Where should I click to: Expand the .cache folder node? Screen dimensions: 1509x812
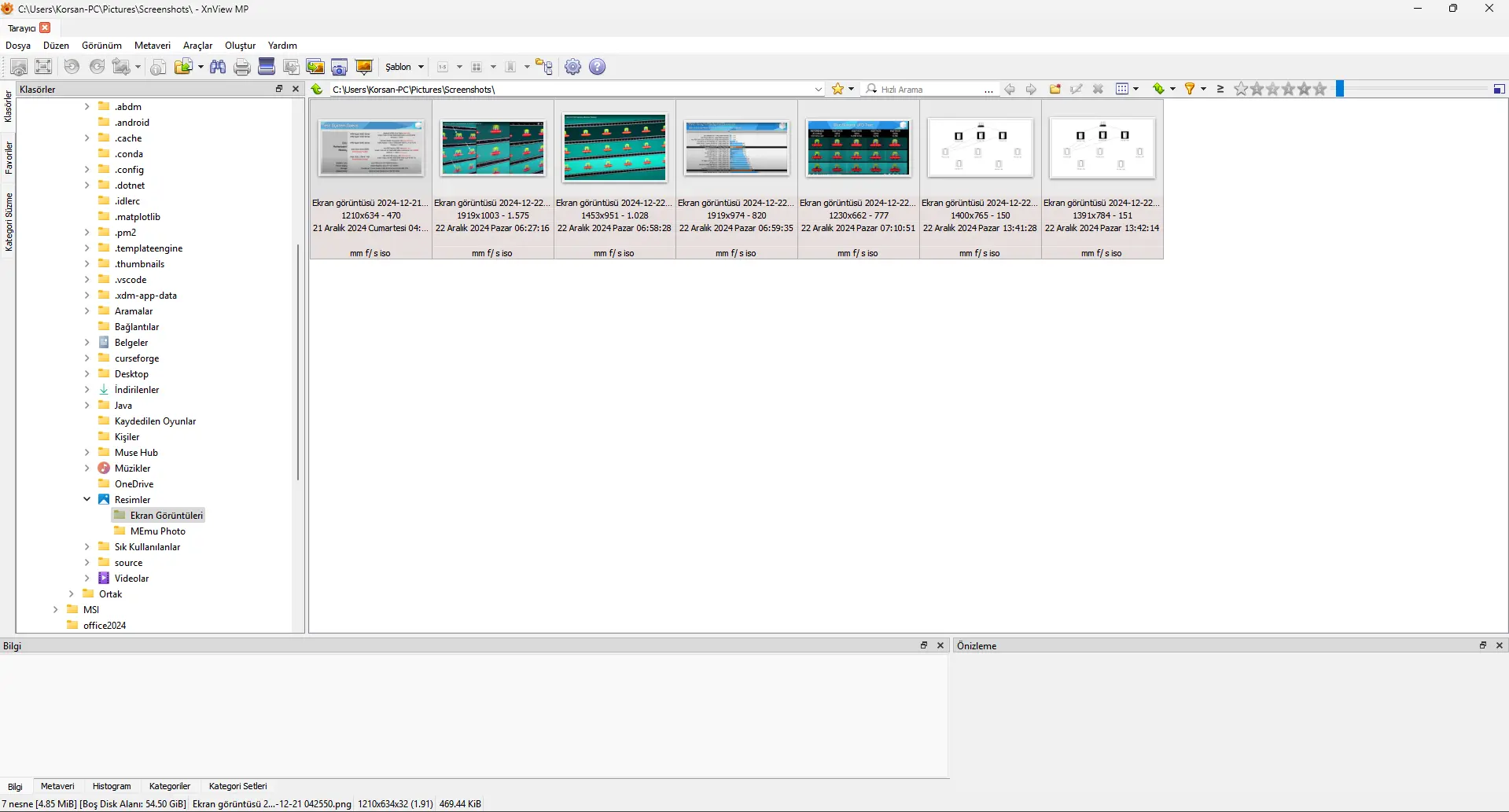click(87, 138)
